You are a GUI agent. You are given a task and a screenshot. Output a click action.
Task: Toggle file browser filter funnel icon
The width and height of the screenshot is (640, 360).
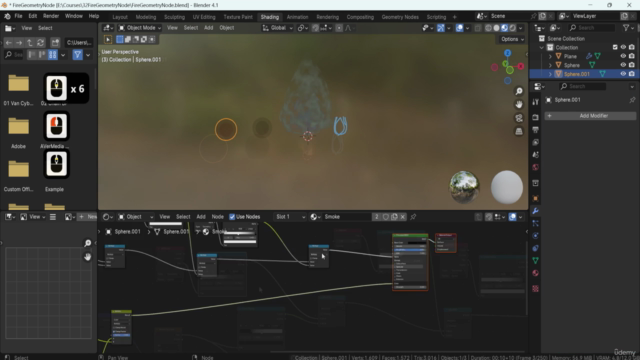[77, 55]
